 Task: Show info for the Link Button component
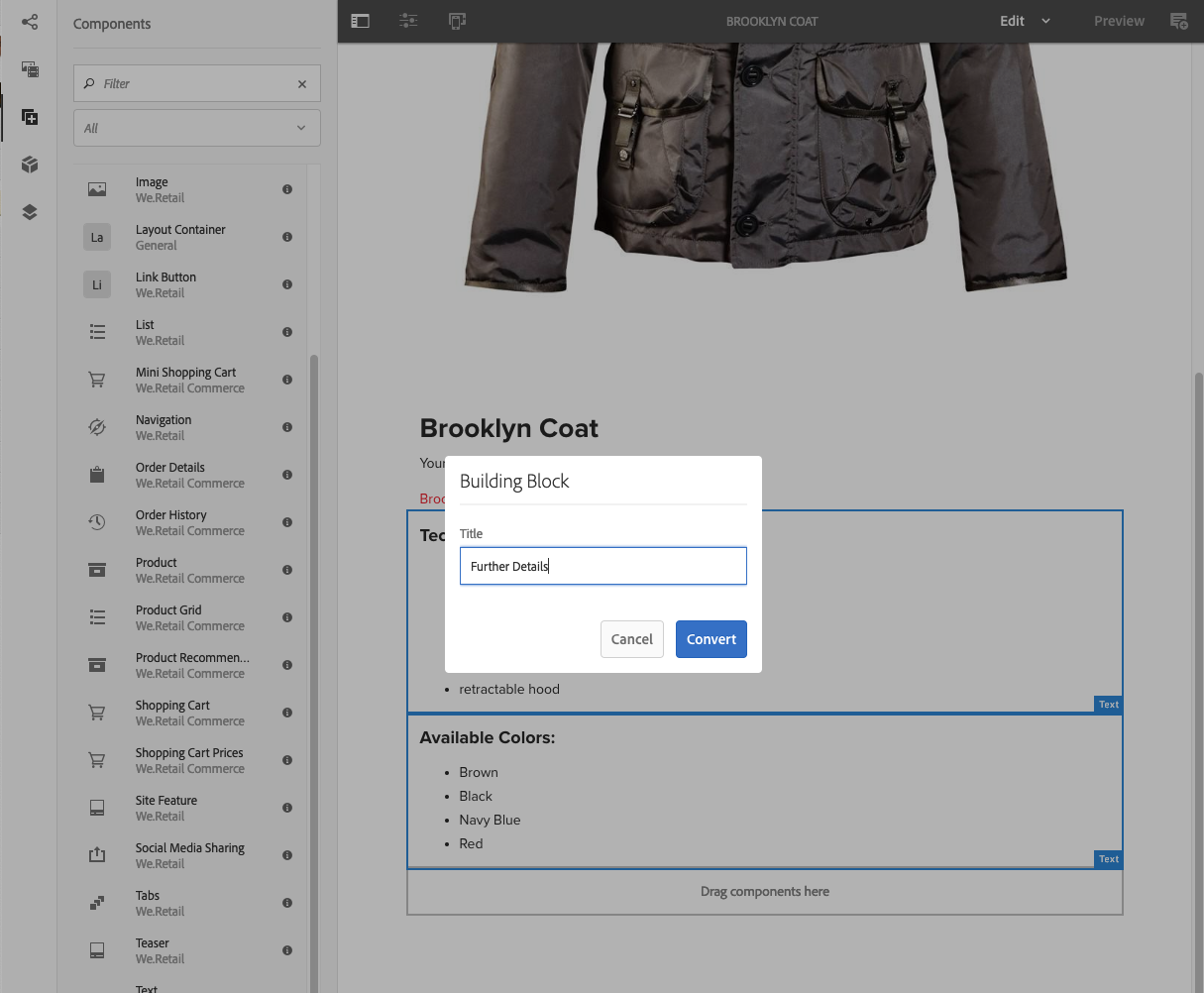287,284
